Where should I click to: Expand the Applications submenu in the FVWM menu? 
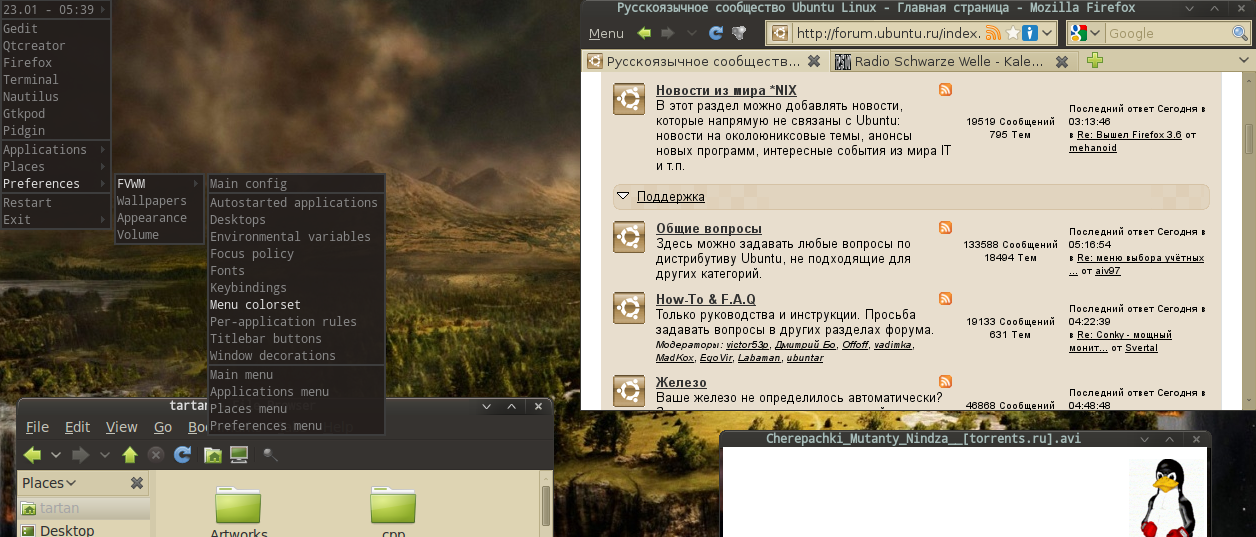[56, 150]
